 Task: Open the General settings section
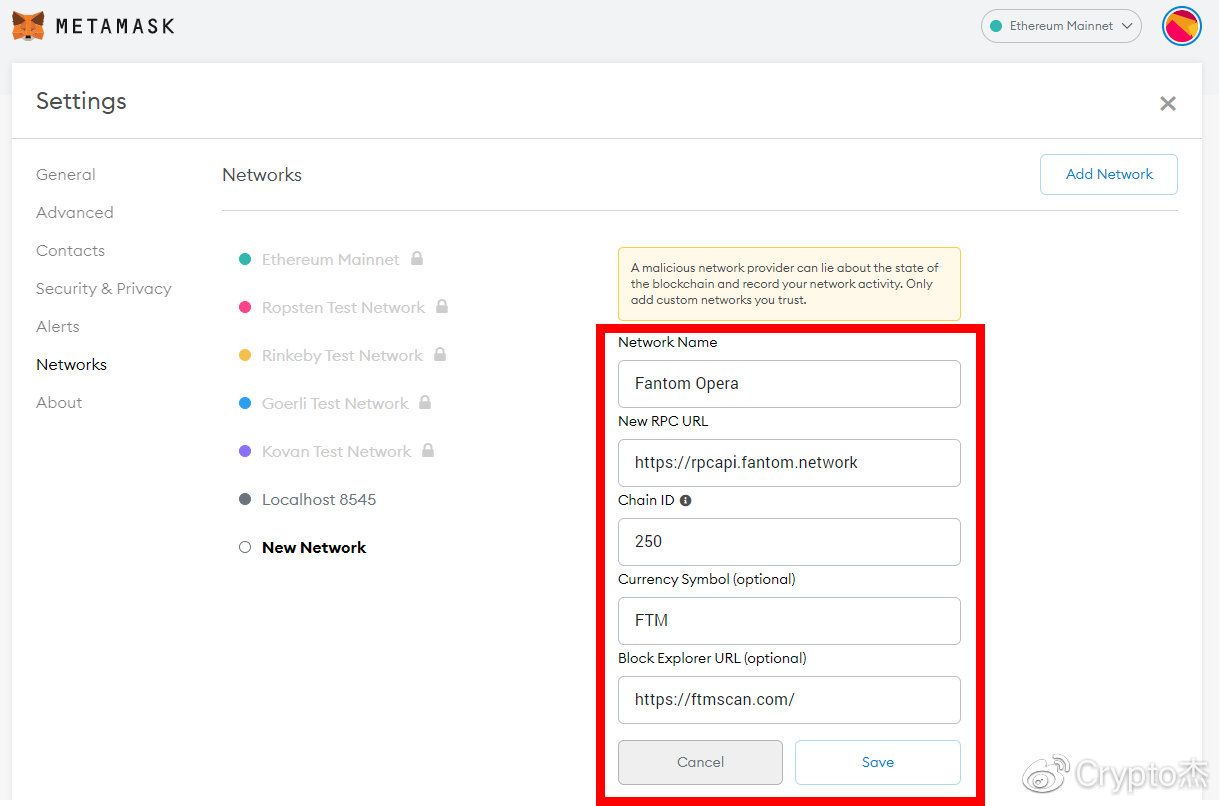click(66, 174)
